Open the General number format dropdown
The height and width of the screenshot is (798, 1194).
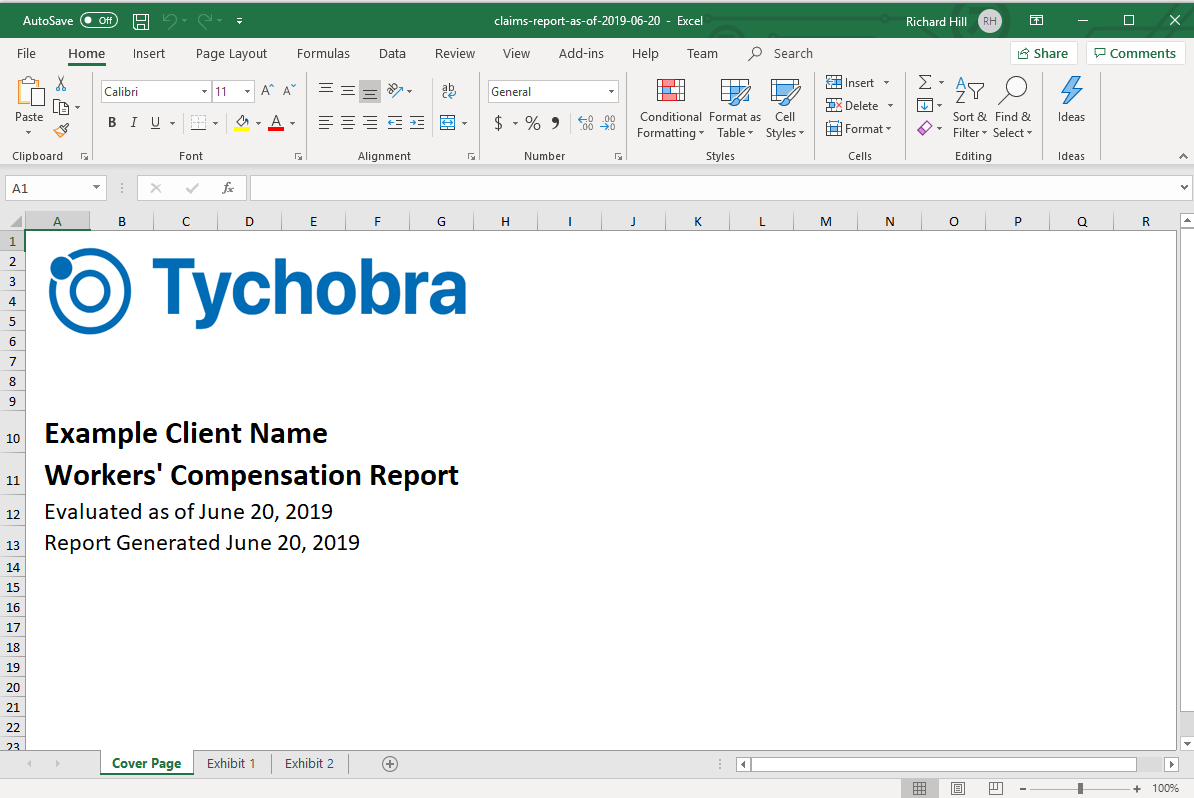coord(611,91)
